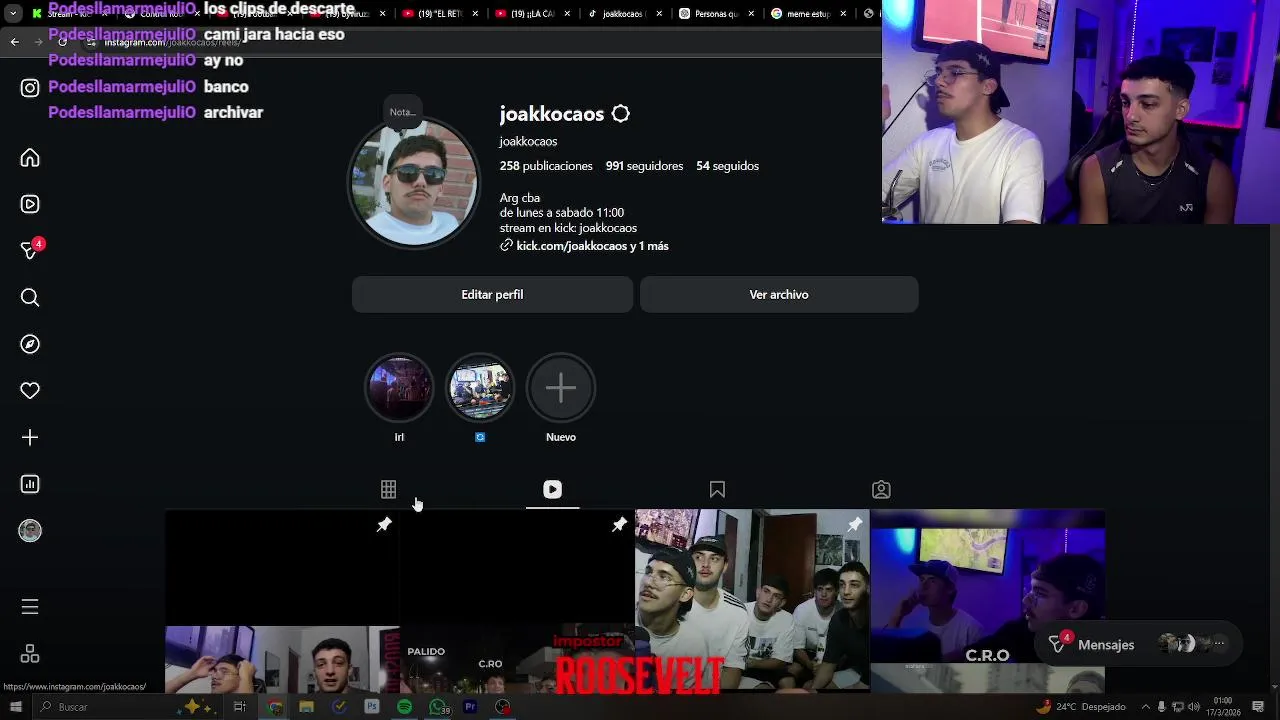Open File Explorer from the taskbar
This screenshot has width=1280, height=720.
(x=307, y=707)
